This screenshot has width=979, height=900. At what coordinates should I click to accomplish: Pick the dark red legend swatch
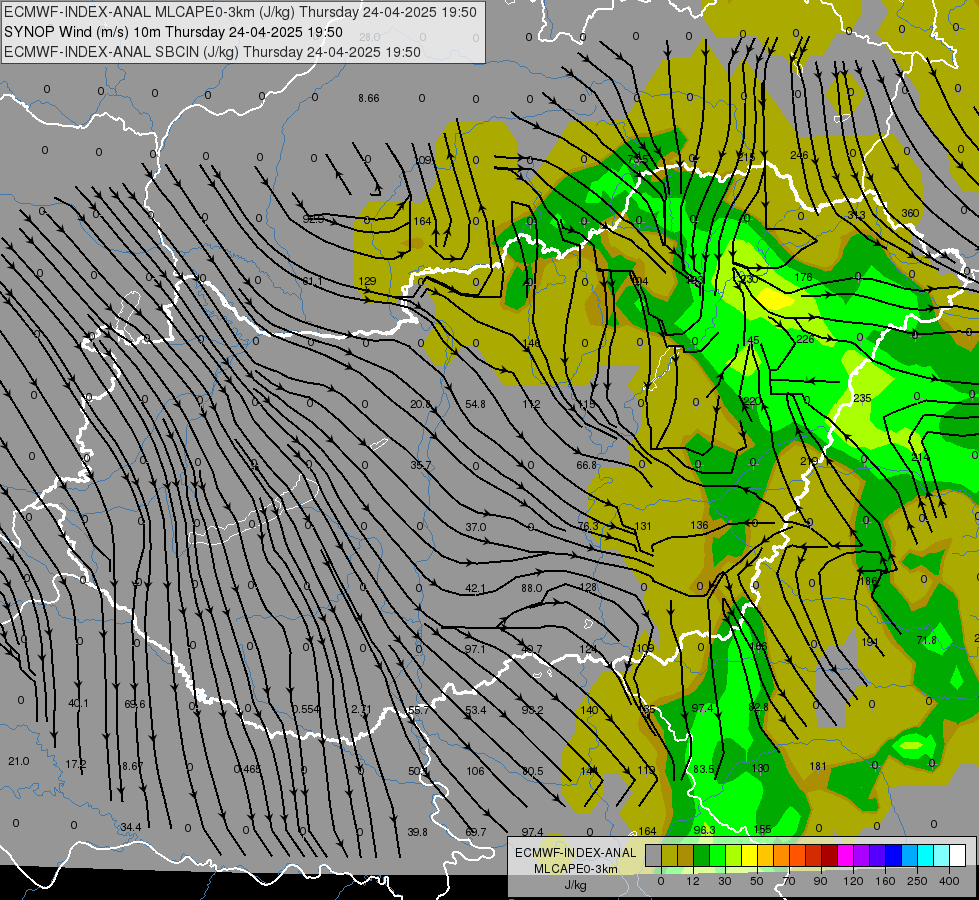tap(830, 855)
